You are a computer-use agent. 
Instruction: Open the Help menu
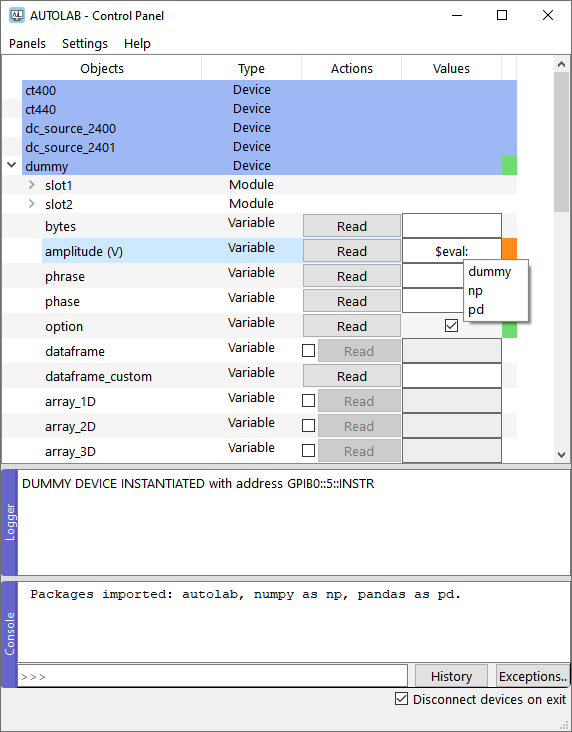(x=137, y=43)
